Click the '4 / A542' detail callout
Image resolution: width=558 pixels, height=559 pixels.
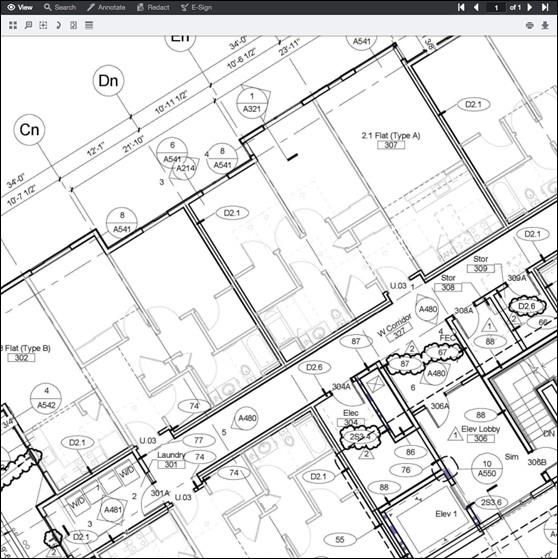pos(46,399)
